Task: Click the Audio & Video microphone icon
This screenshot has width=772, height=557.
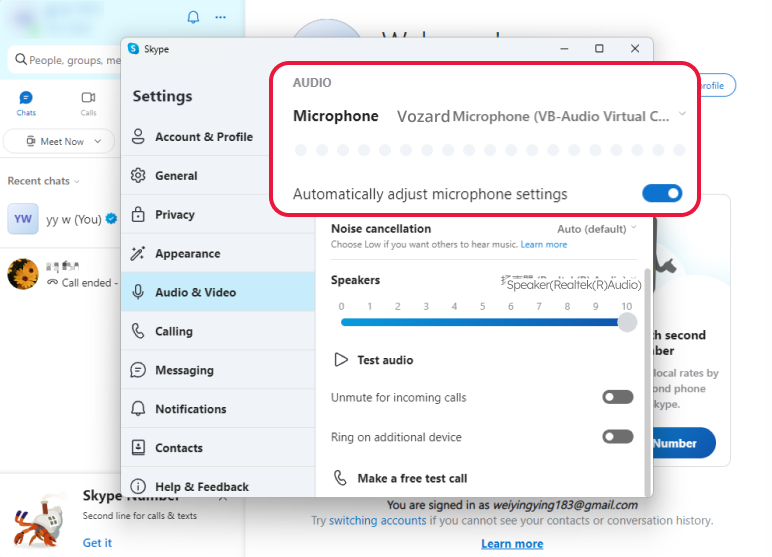Action: pyautogui.click(x=138, y=292)
